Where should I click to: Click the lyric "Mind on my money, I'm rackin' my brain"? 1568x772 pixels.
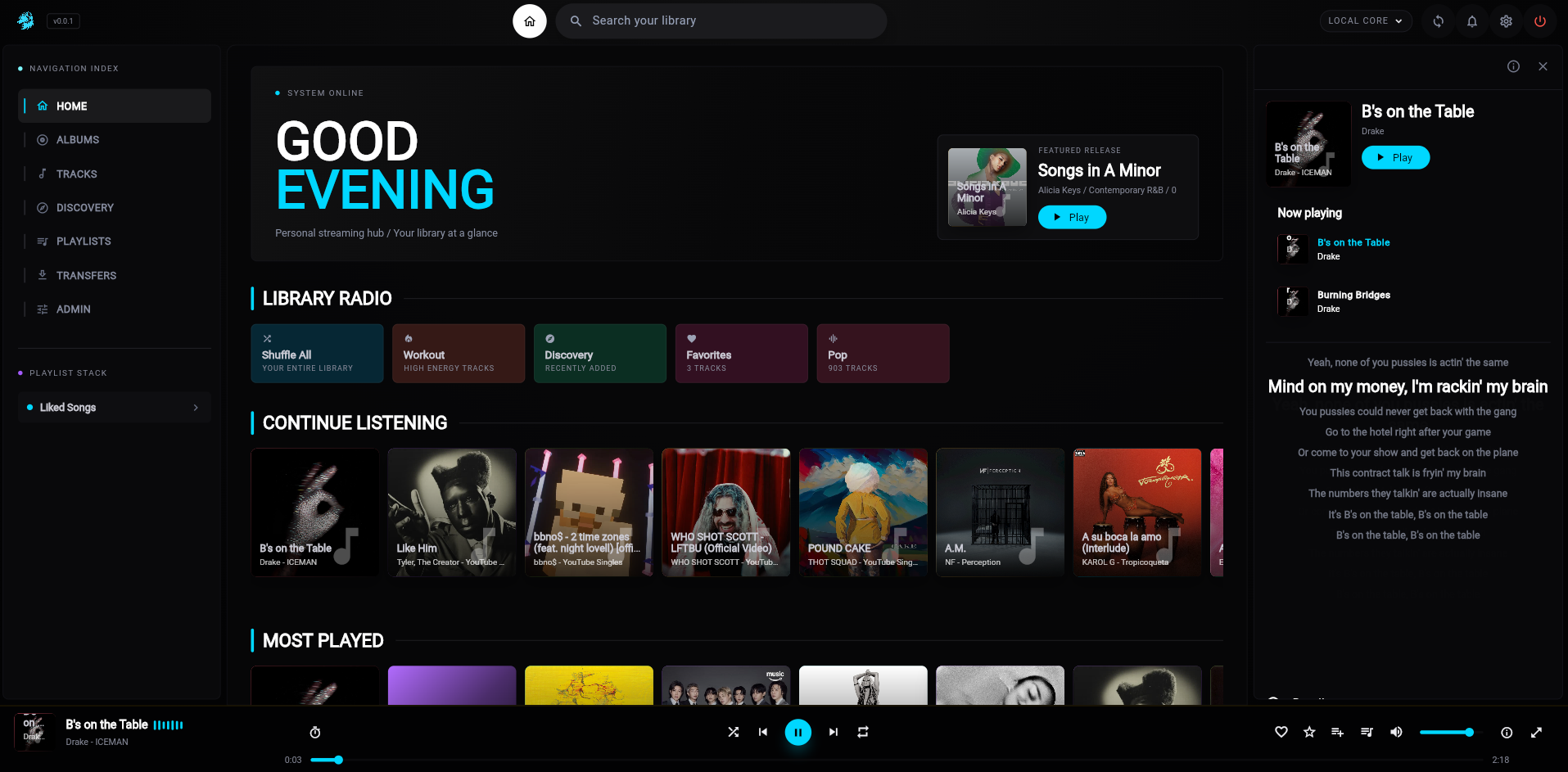click(1408, 386)
